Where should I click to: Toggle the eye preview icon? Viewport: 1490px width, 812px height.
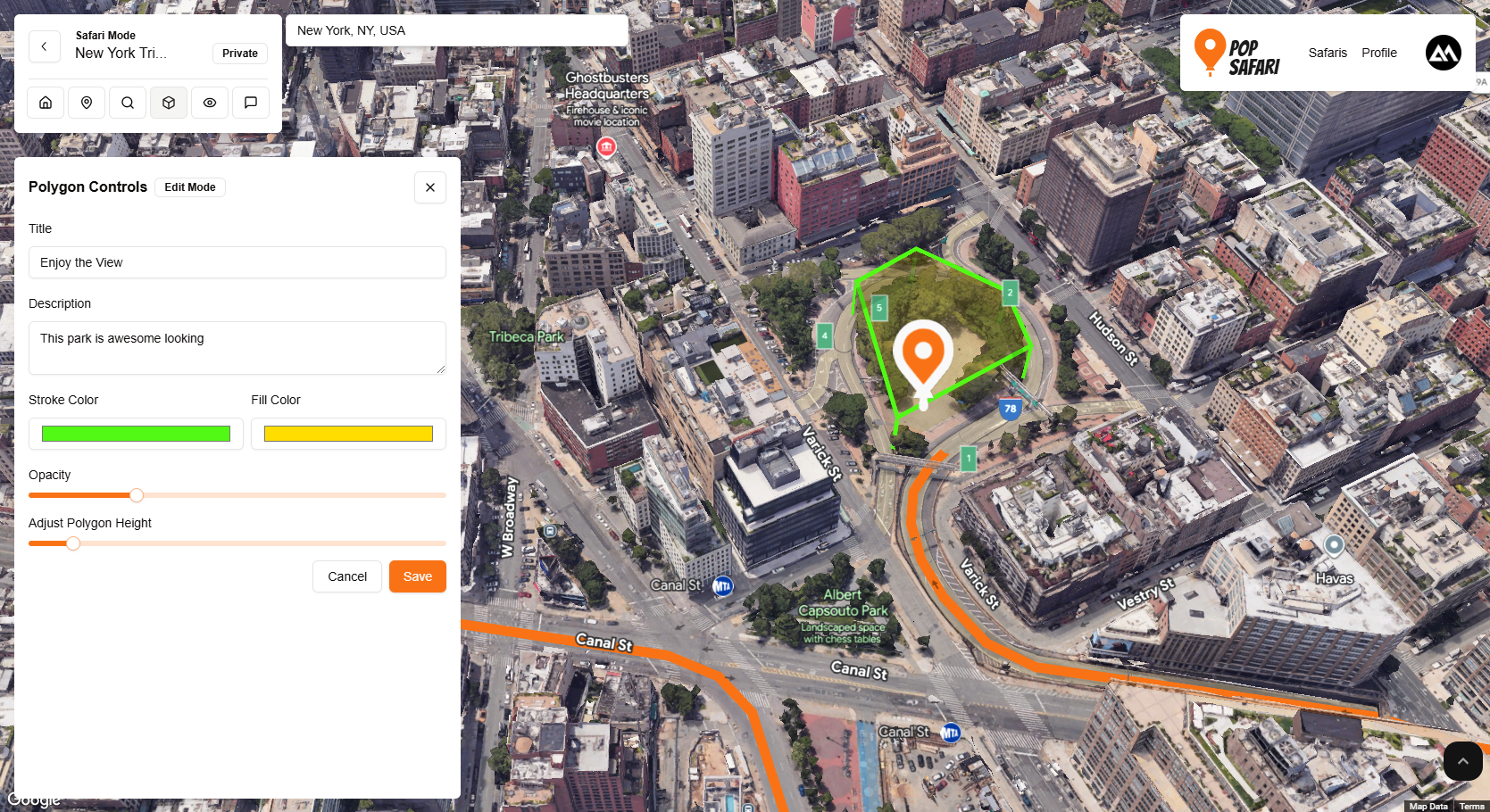pyautogui.click(x=210, y=103)
